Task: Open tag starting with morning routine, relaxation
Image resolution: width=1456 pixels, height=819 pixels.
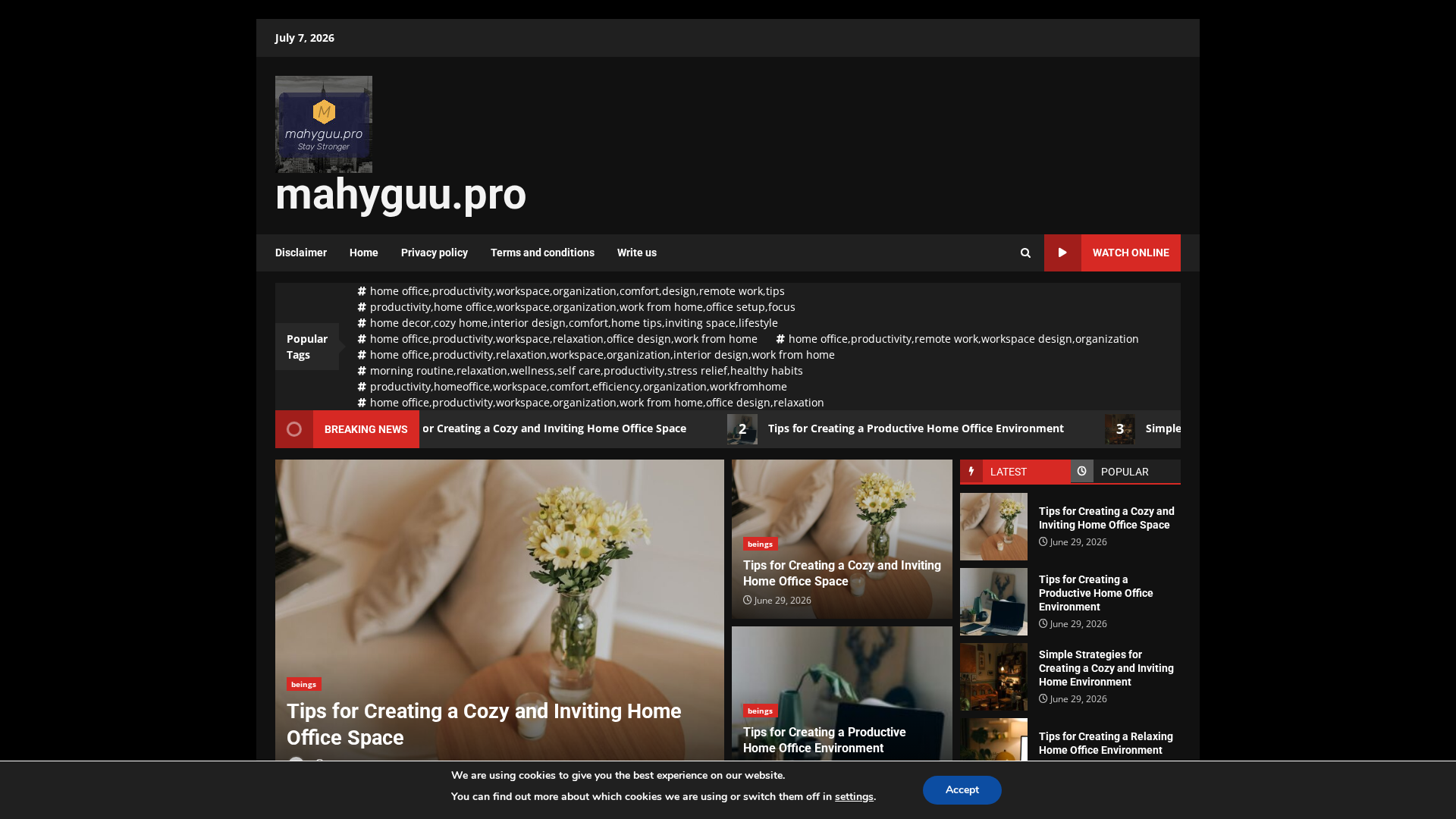Action: (580, 371)
